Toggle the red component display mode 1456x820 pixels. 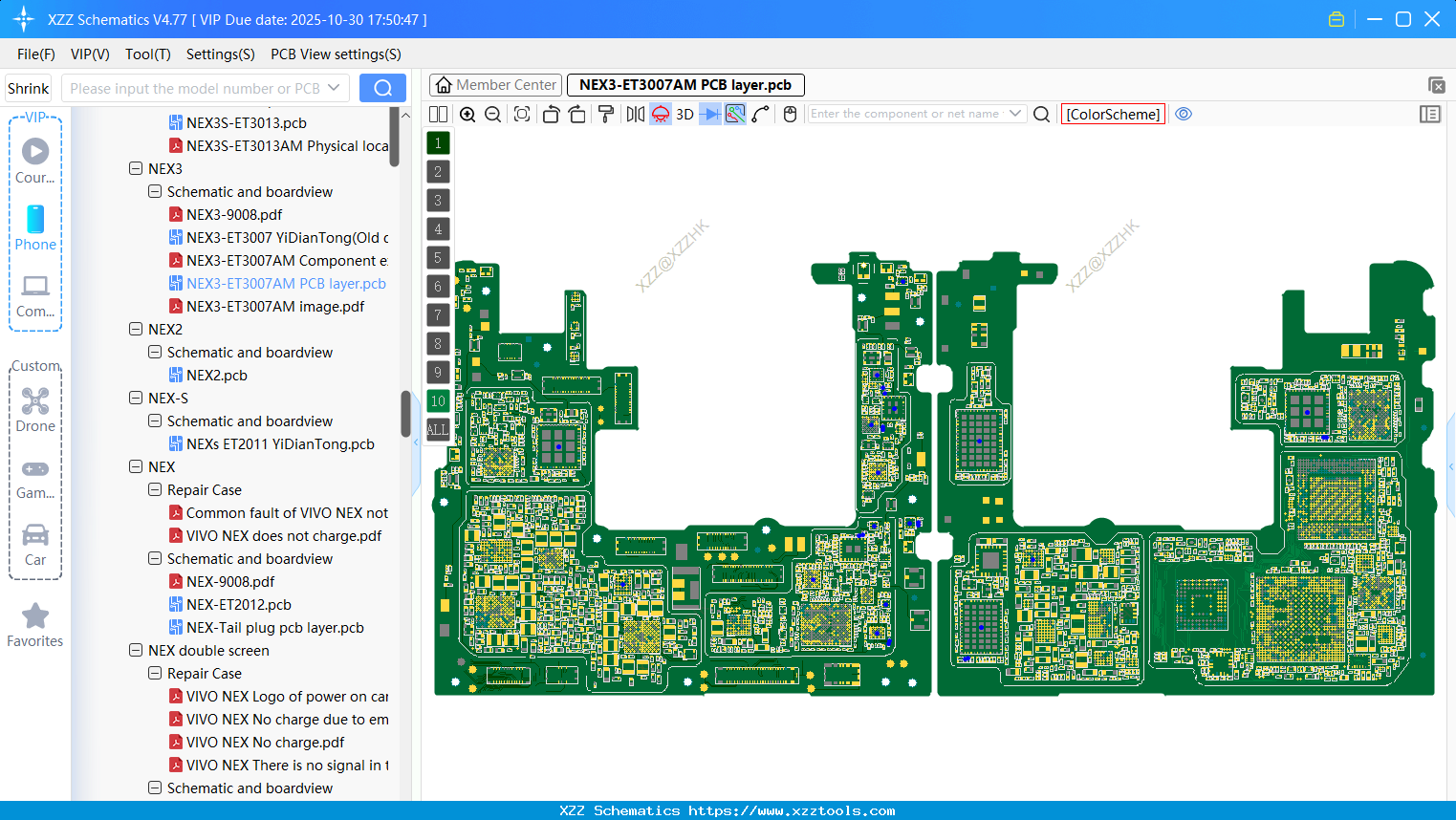click(659, 114)
